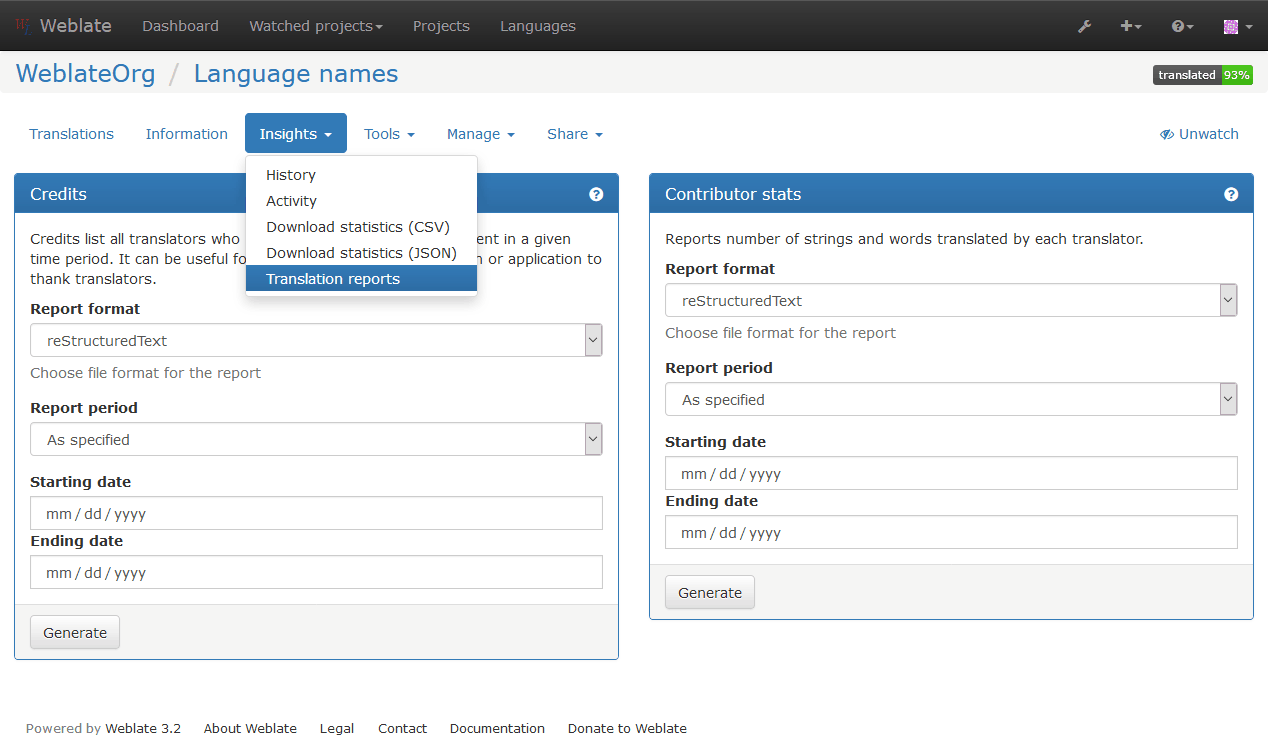Select Activity from the Insights menu

361,201
